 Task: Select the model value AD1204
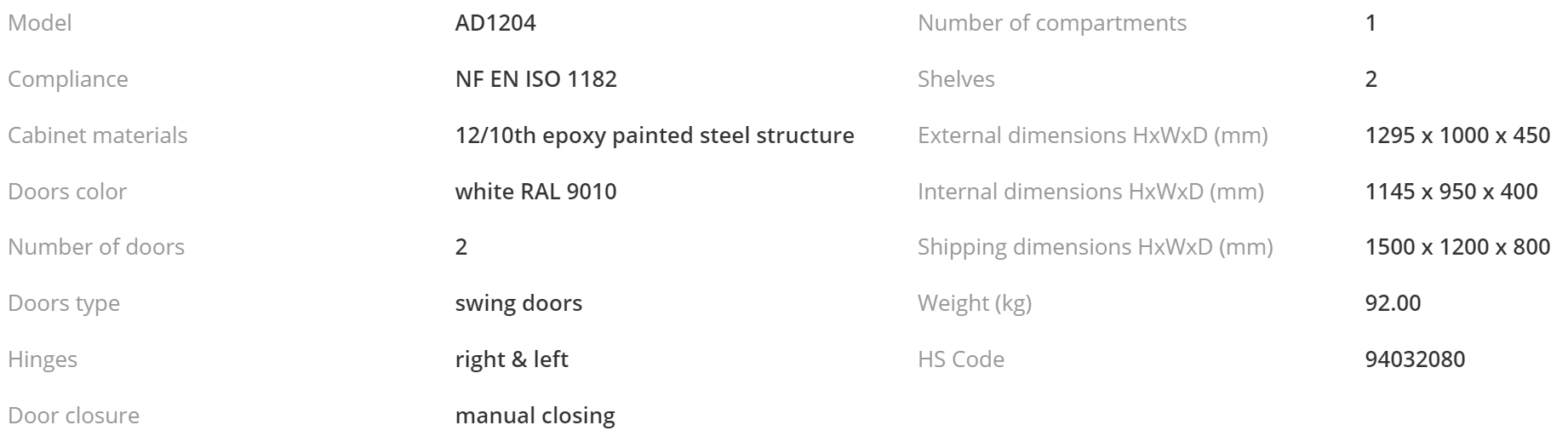[x=495, y=23]
